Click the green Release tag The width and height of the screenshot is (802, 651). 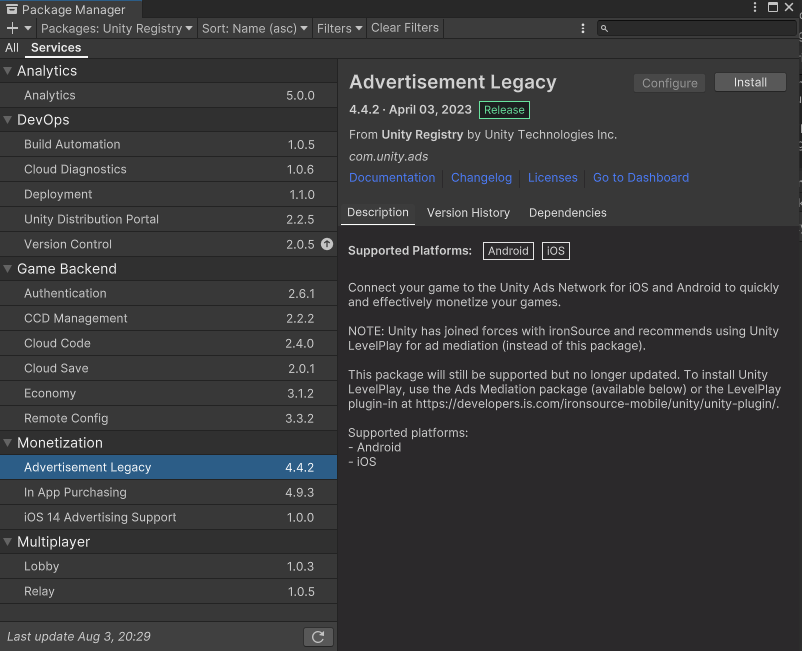[504, 110]
